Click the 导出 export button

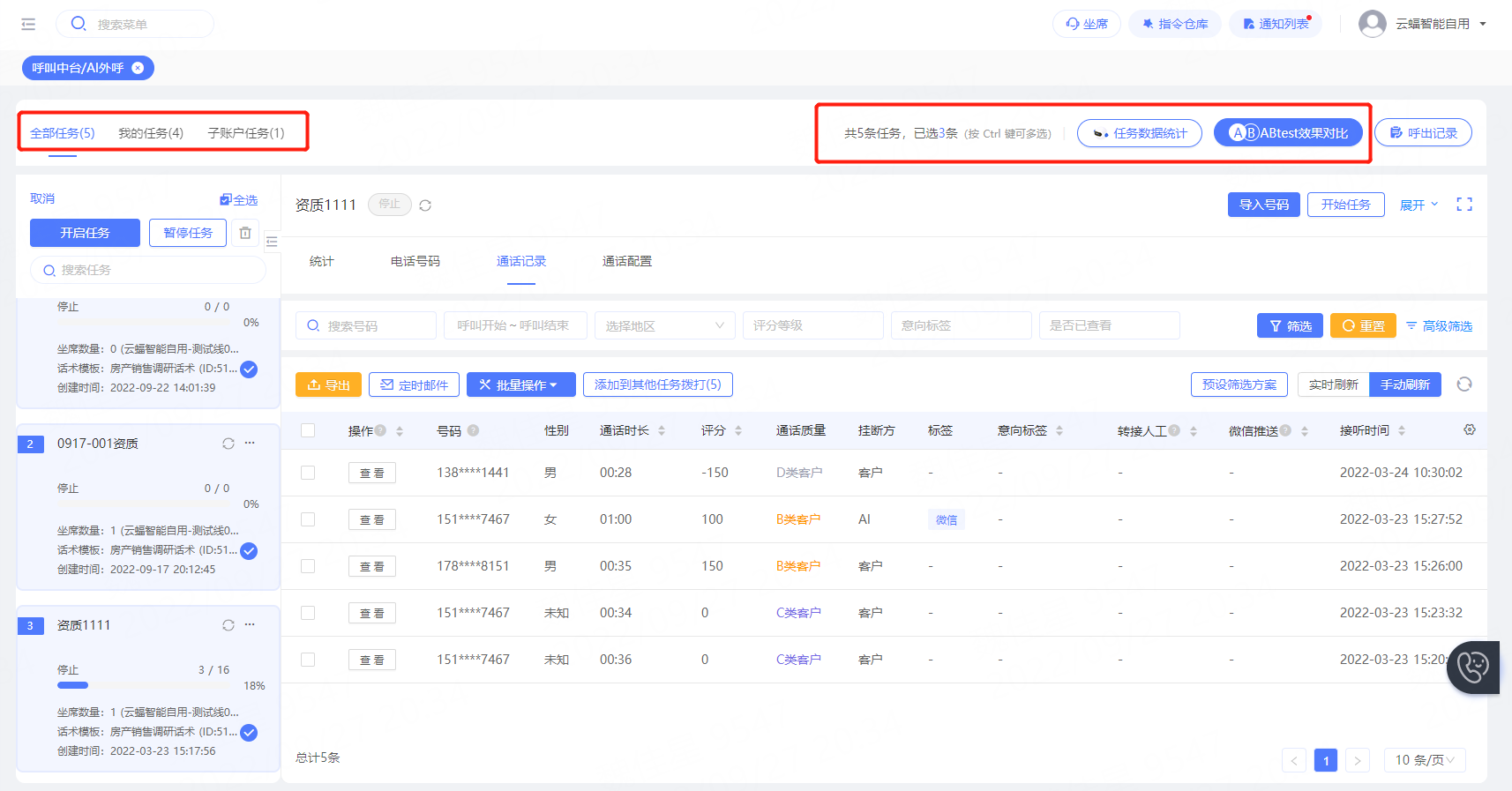coord(328,384)
